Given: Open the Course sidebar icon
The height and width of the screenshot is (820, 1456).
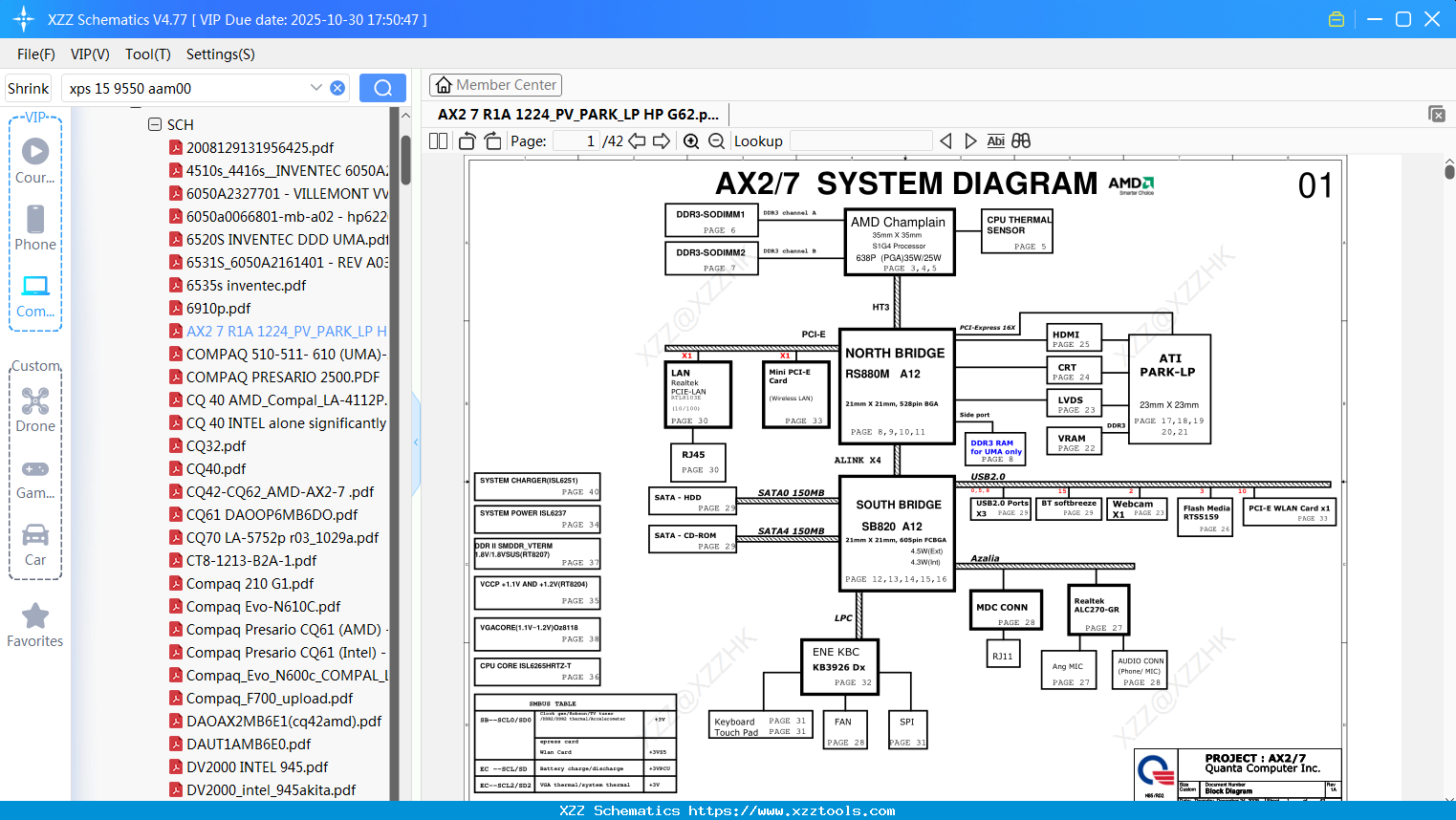Looking at the screenshot, I should coord(35,161).
